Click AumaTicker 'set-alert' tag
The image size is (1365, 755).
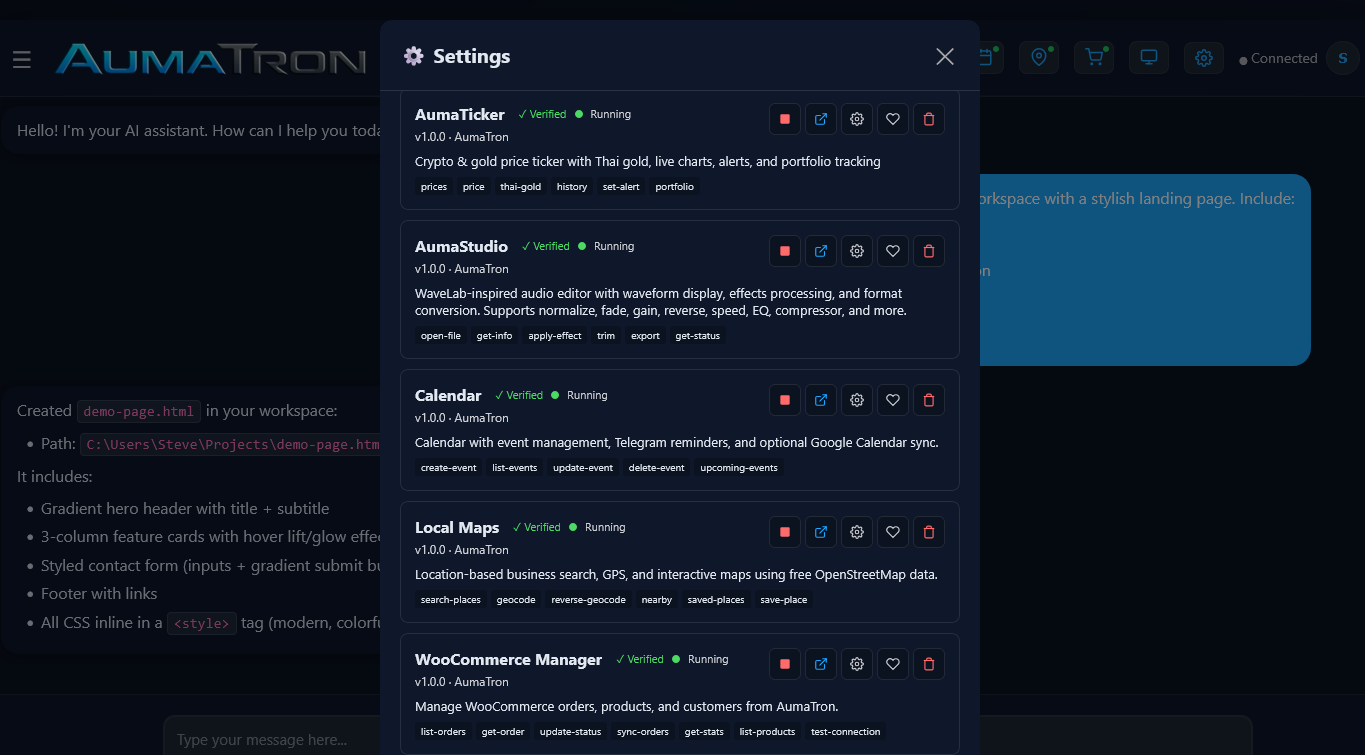[621, 187]
